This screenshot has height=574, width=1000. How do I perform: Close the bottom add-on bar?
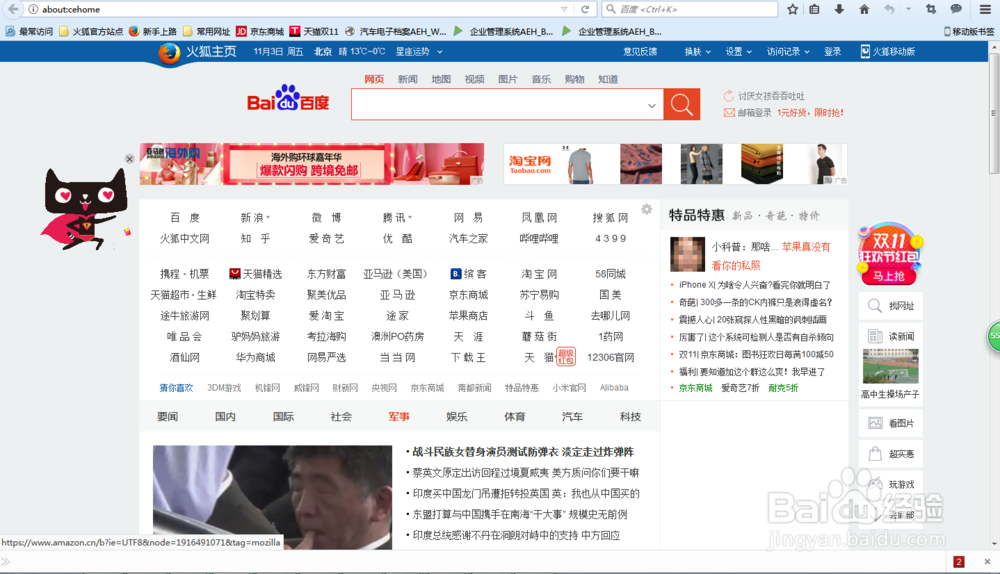(x=987, y=562)
